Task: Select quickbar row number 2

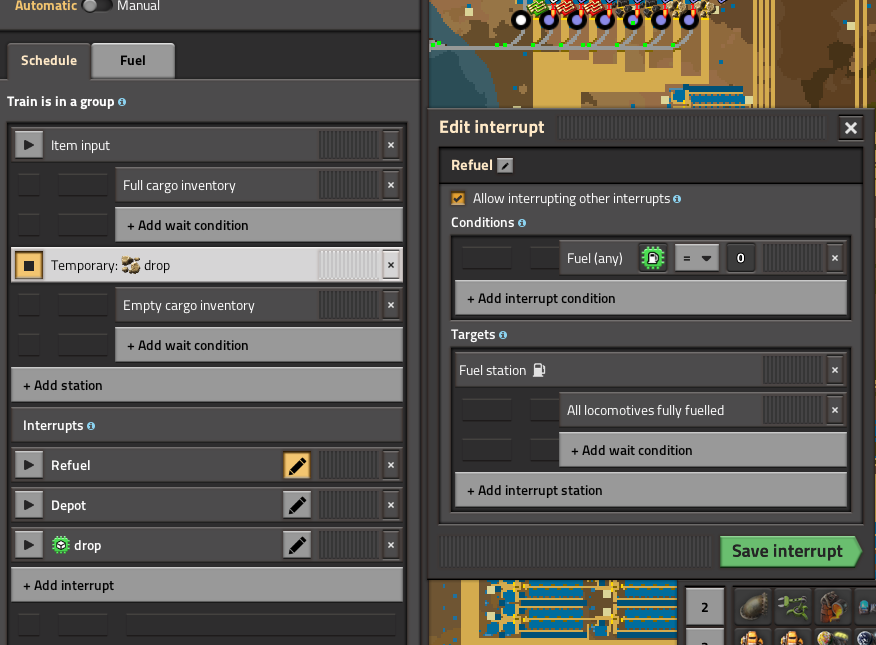Action: (x=704, y=607)
